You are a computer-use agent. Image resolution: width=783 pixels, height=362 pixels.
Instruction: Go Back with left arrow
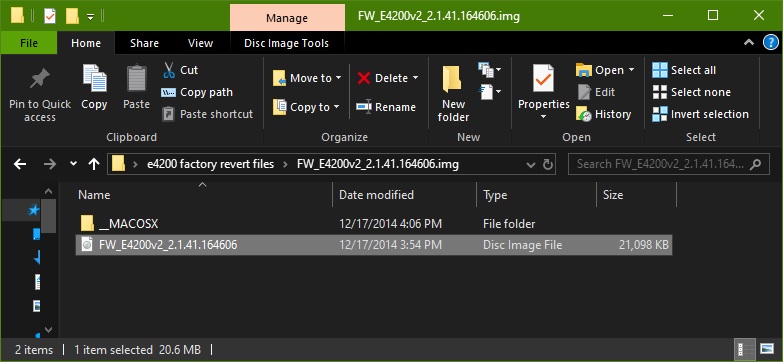point(19,164)
